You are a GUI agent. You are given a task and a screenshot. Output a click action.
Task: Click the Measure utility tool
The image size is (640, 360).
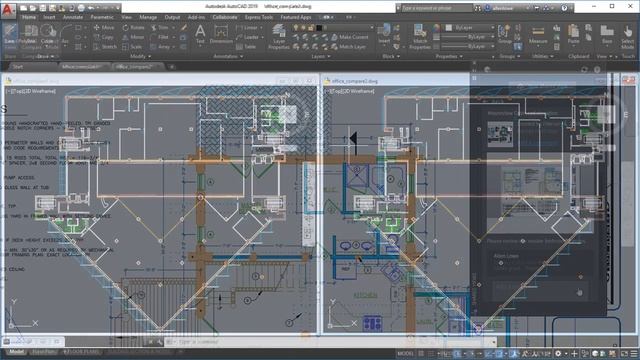pos(538,34)
